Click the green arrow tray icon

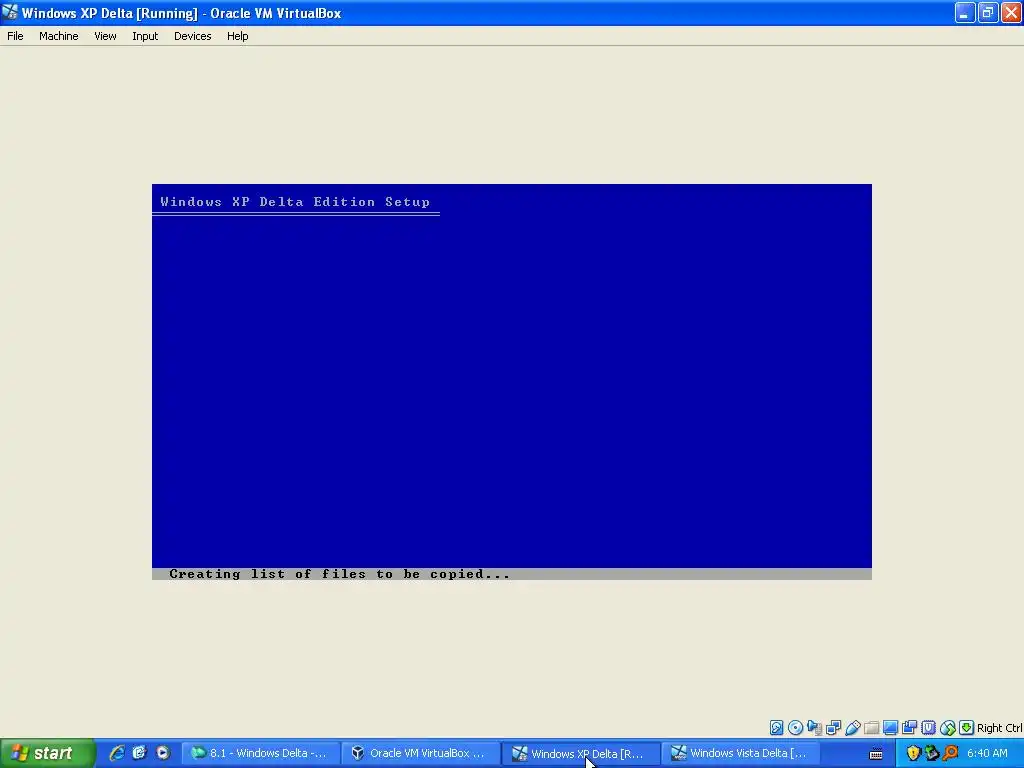point(932,753)
